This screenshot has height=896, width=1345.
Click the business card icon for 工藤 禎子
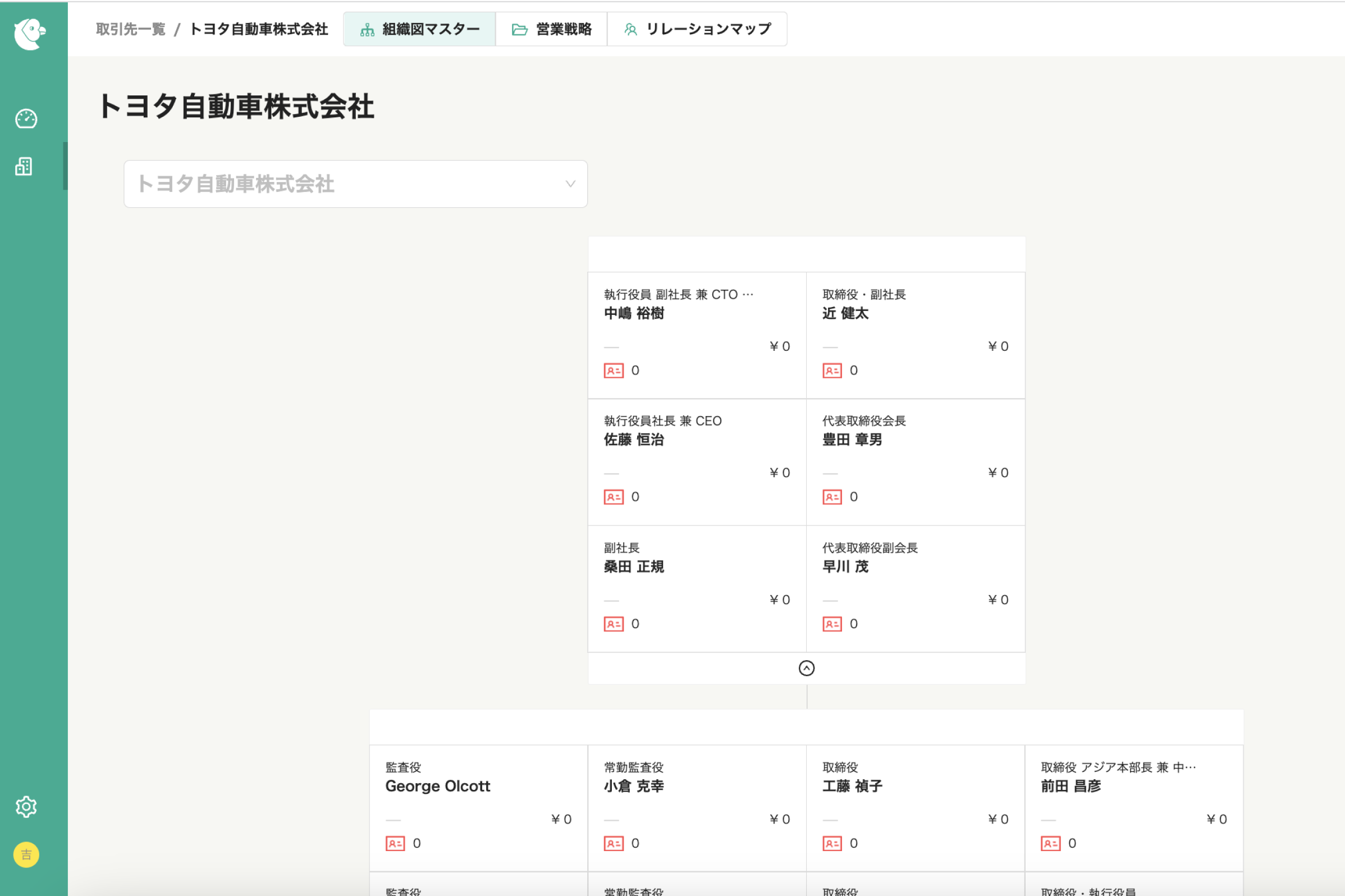pos(832,843)
